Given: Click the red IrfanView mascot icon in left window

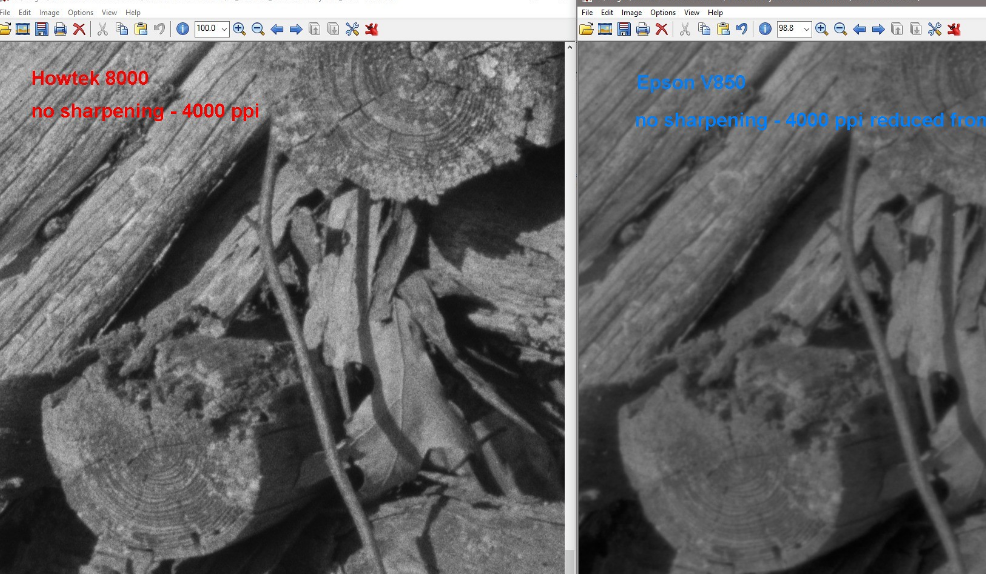Looking at the screenshot, I should 373,29.
